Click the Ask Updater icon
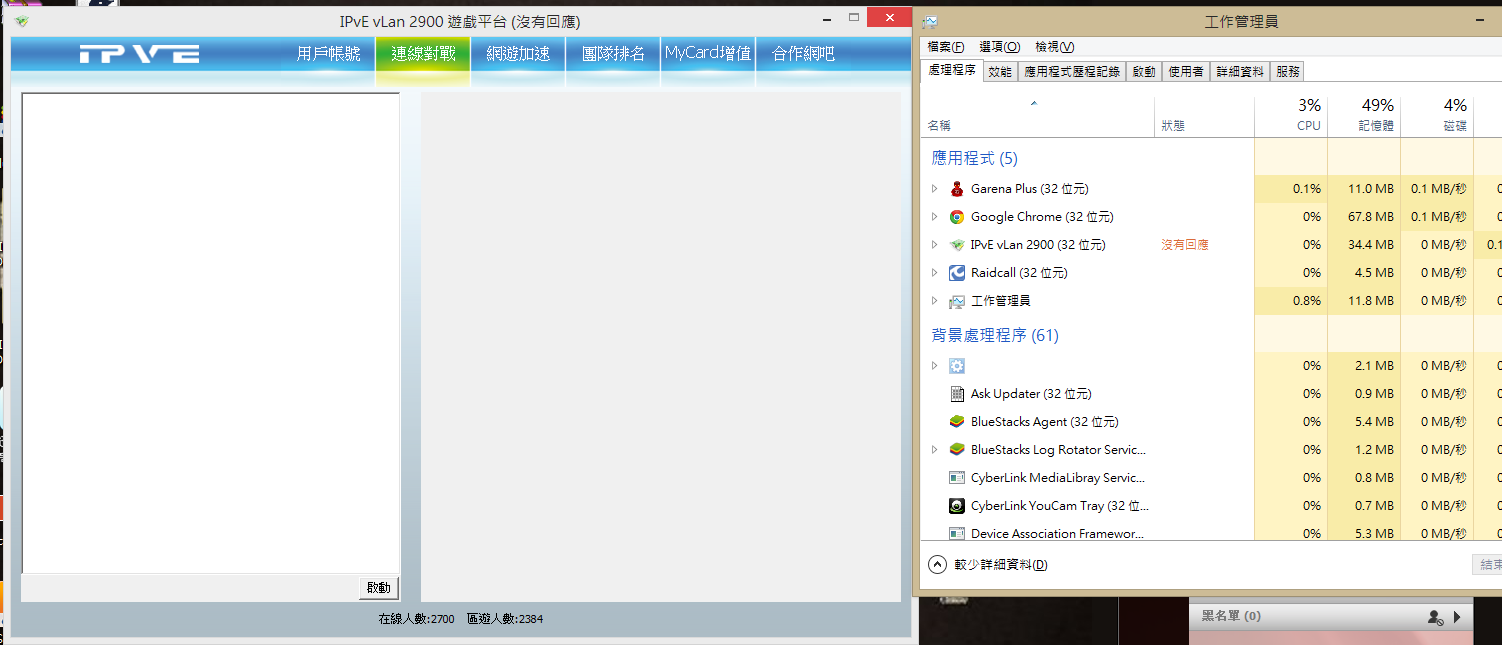The width and height of the screenshot is (1502, 645). pyautogui.click(x=957, y=394)
